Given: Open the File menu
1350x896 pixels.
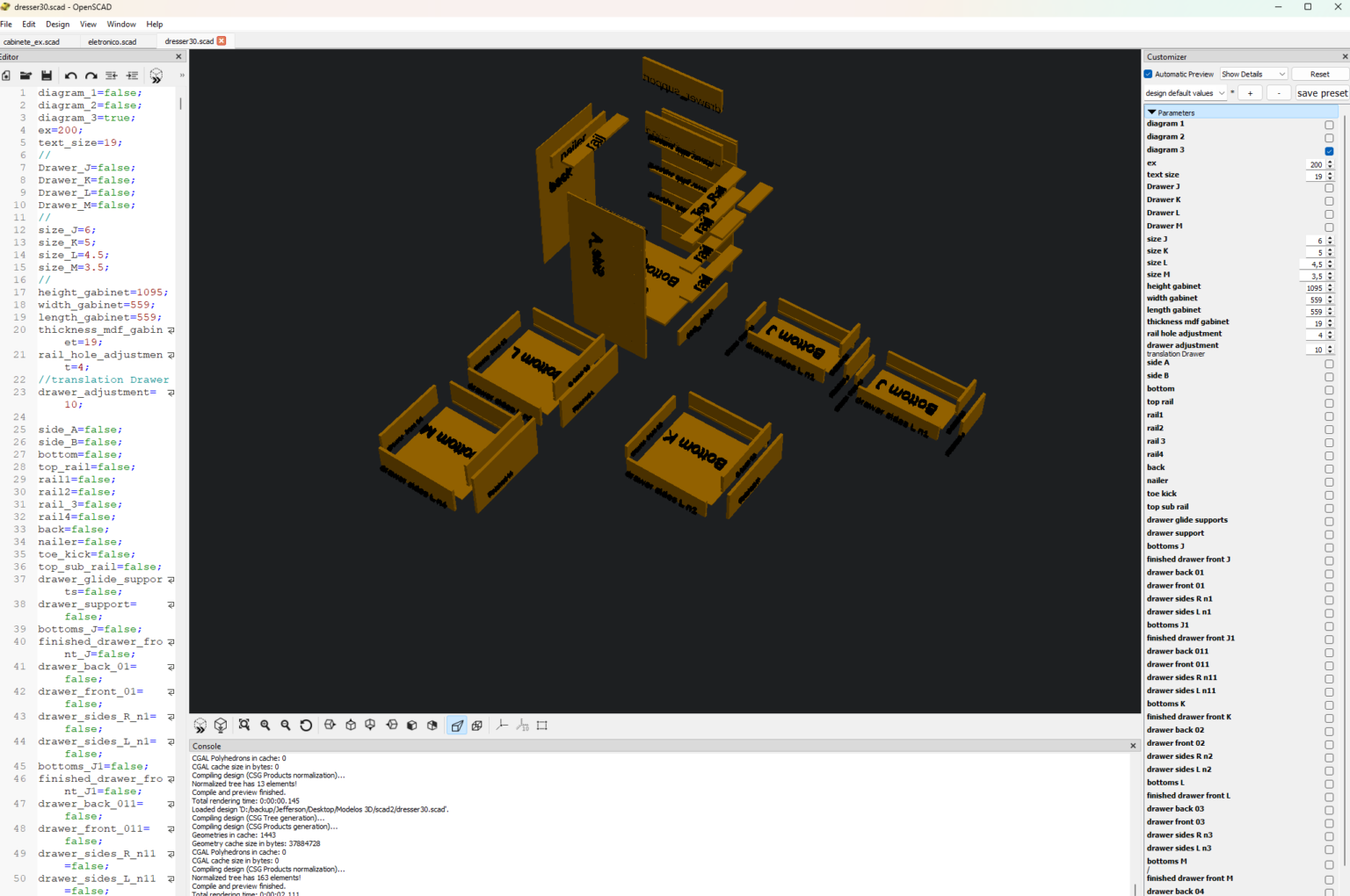Looking at the screenshot, I should [6, 25].
